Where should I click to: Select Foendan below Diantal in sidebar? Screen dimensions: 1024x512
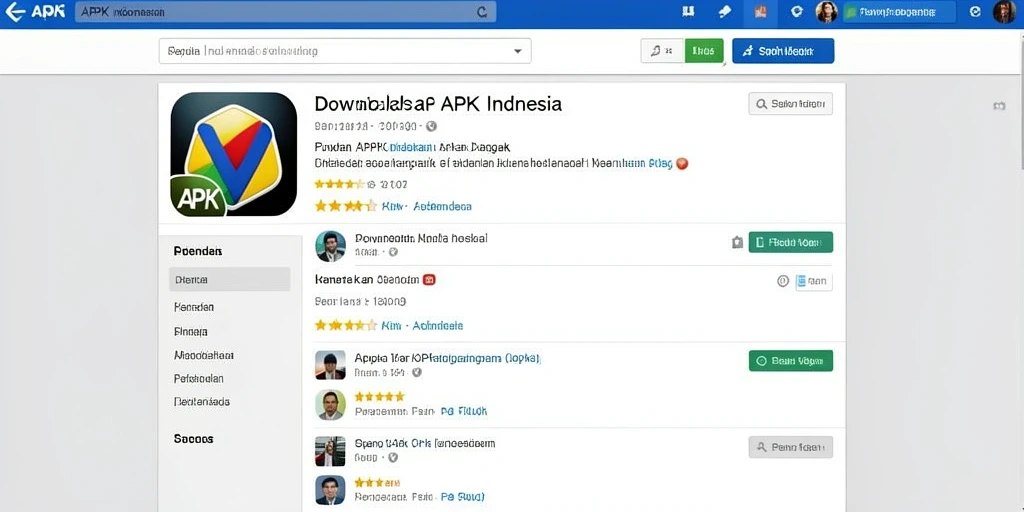[x=194, y=306]
